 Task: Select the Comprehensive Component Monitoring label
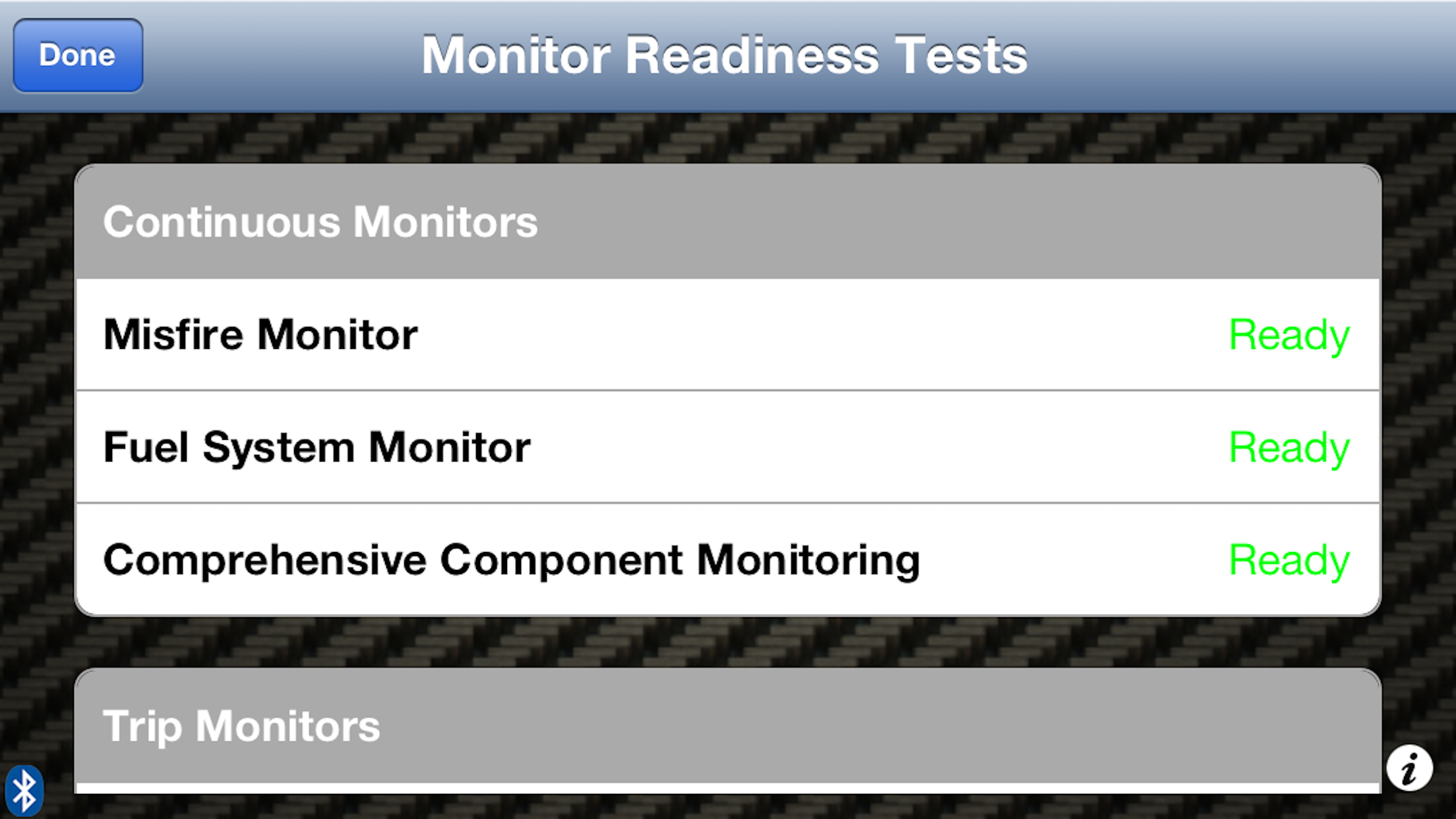click(511, 560)
